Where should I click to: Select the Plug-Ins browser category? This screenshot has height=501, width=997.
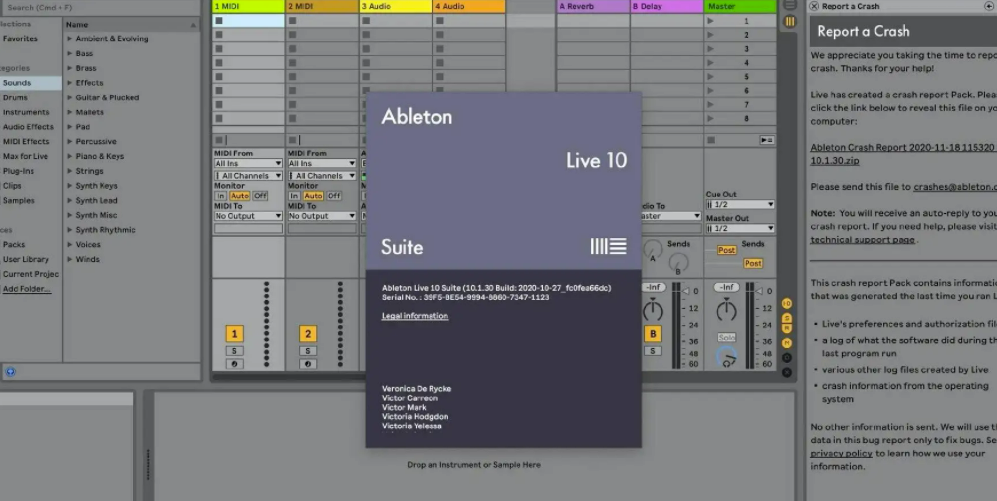pos(18,170)
